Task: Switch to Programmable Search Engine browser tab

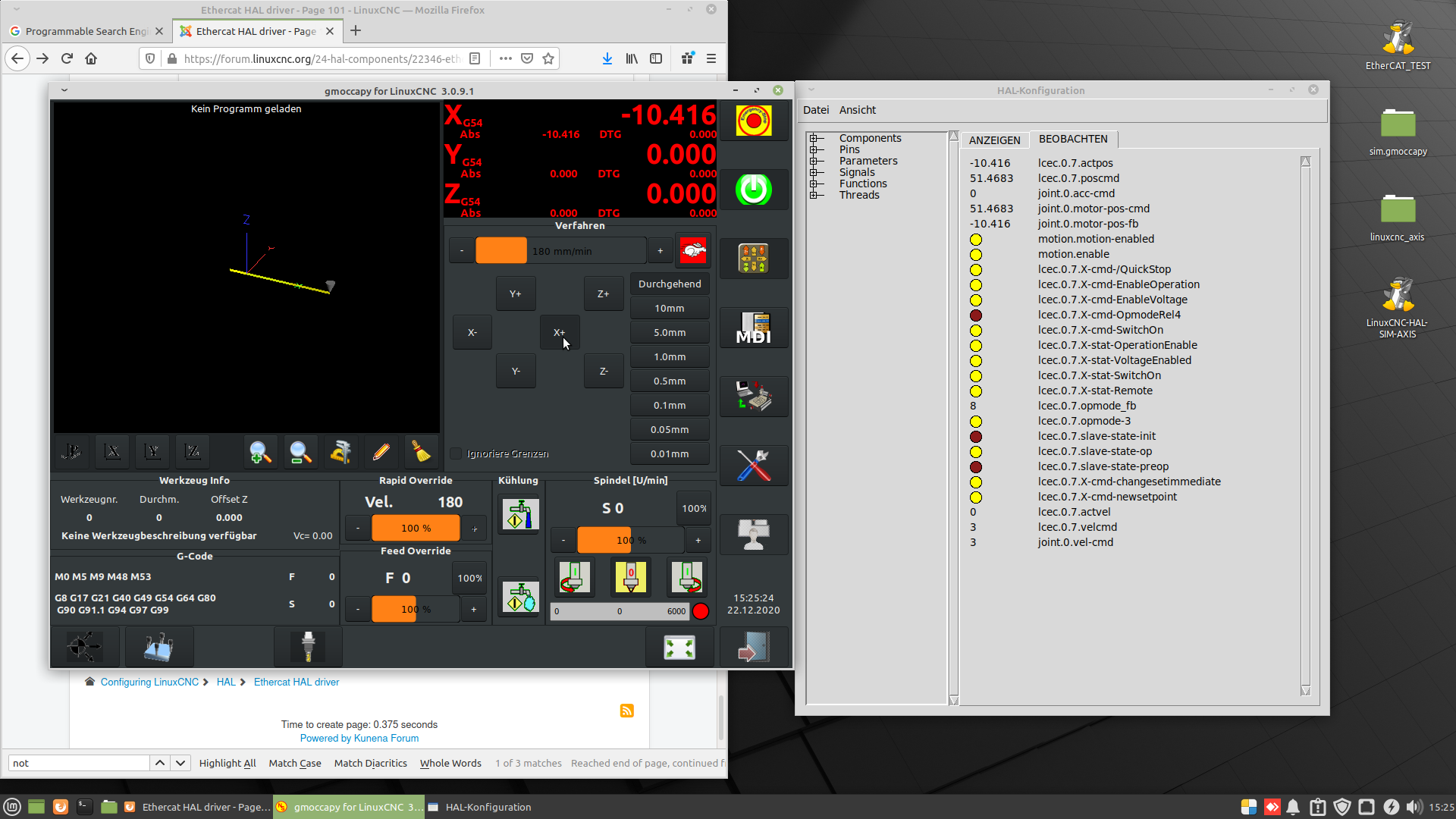Action: click(x=86, y=31)
